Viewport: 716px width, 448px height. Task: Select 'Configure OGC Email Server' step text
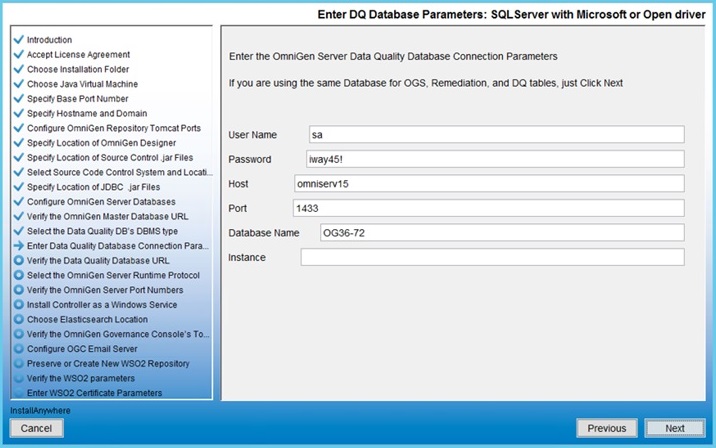click(x=82, y=349)
